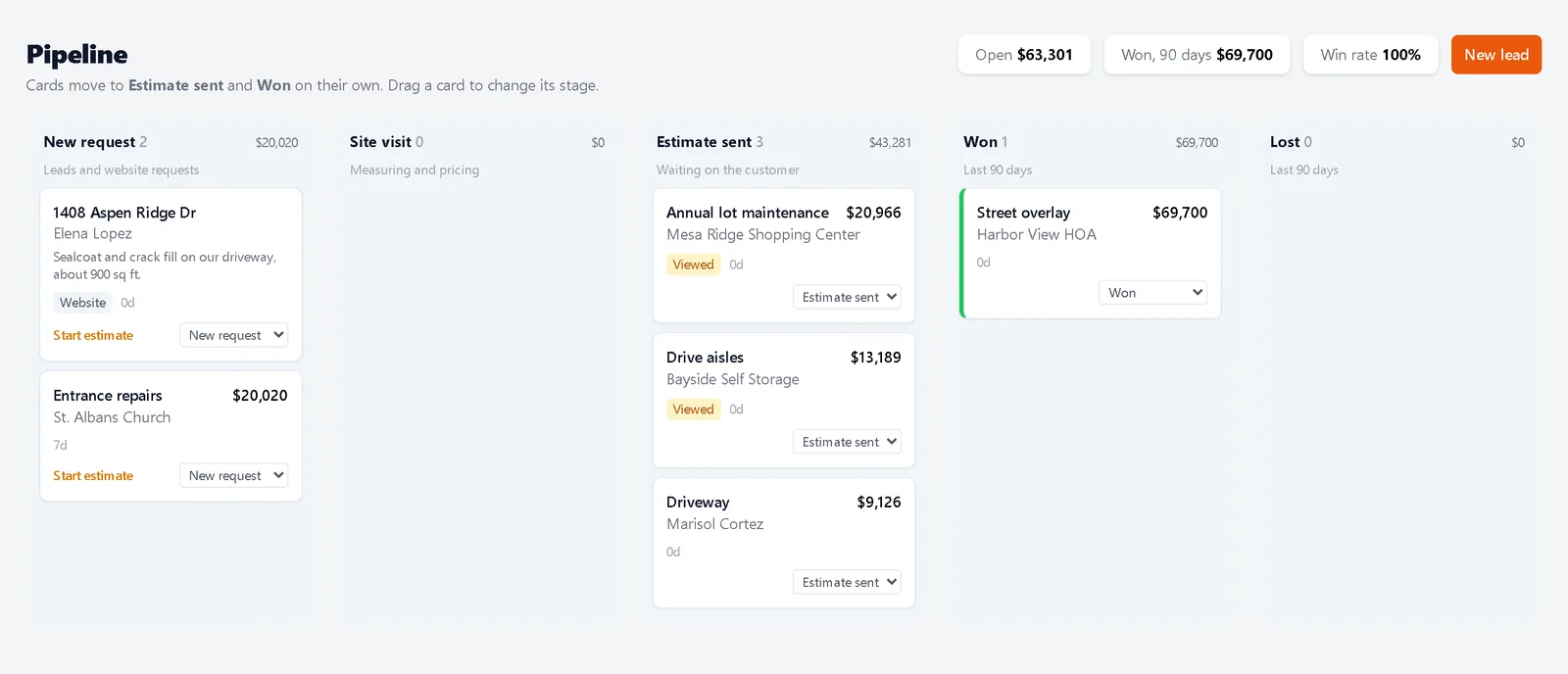Click the Lost column heading
The image size is (1568, 674).
coord(1285,142)
